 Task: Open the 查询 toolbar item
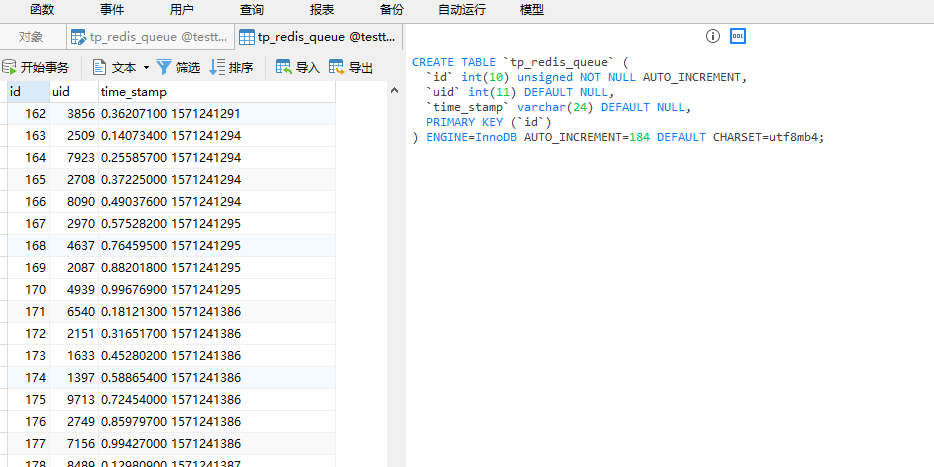(251, 10)
